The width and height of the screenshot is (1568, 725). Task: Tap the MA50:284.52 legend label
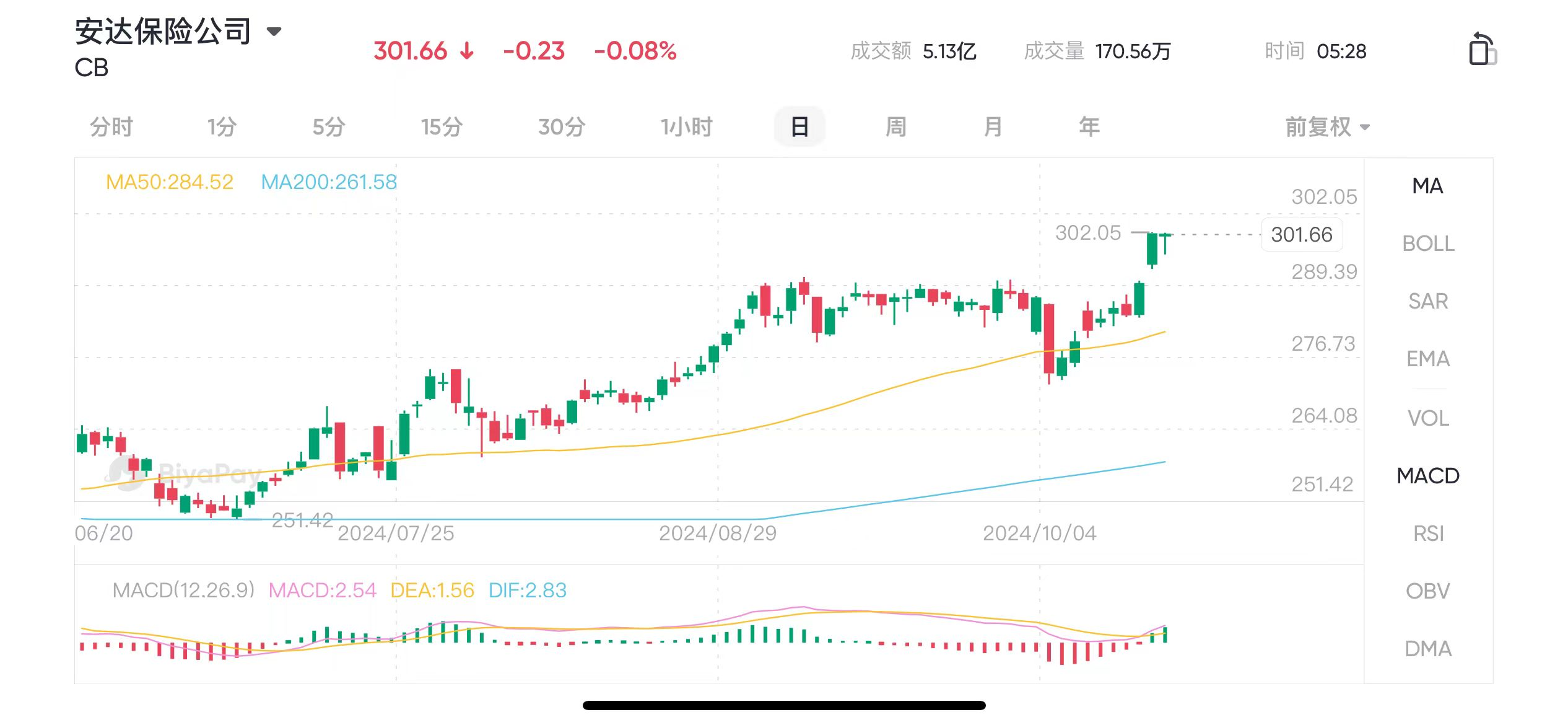pos(170,182)
